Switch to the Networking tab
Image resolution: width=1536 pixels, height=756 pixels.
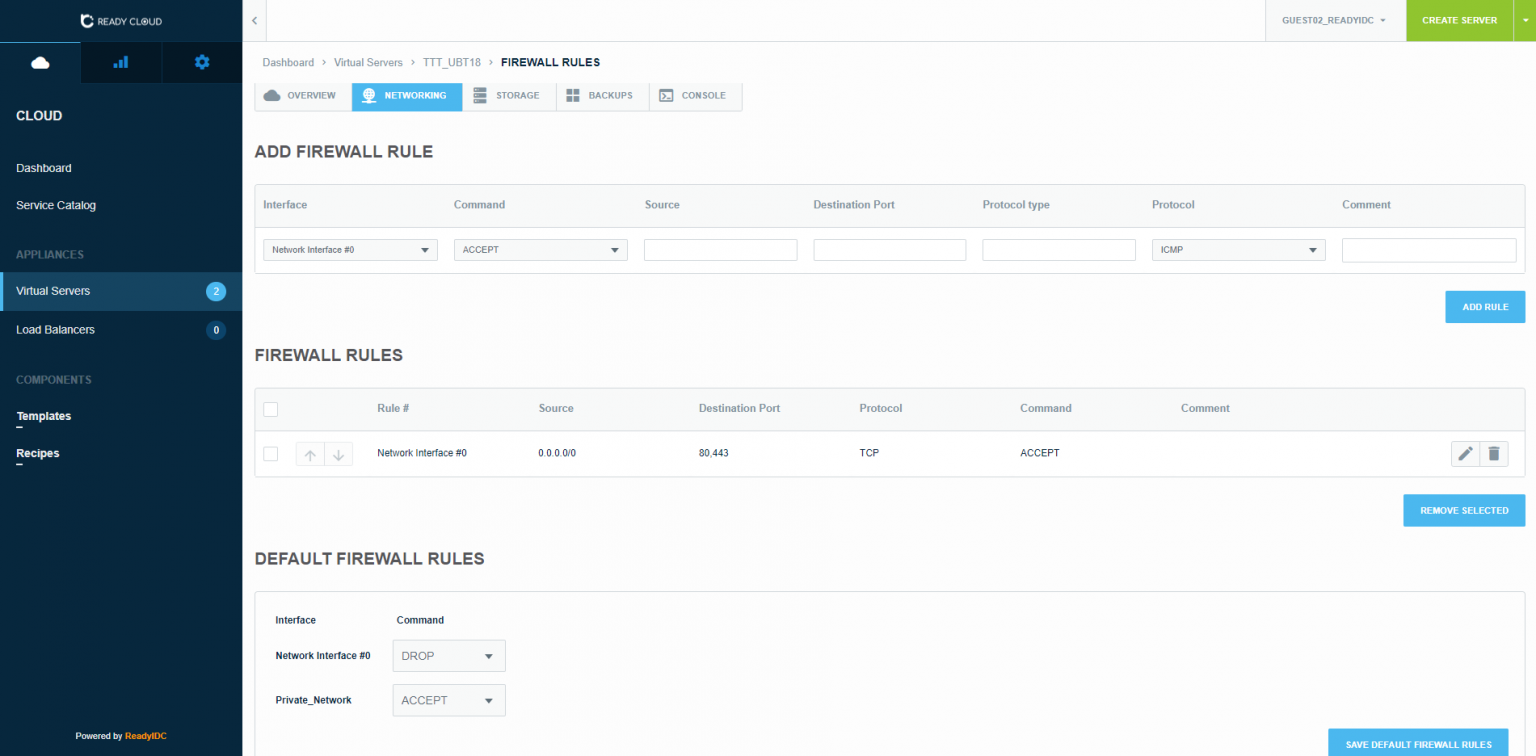click(x=407, y=96)
